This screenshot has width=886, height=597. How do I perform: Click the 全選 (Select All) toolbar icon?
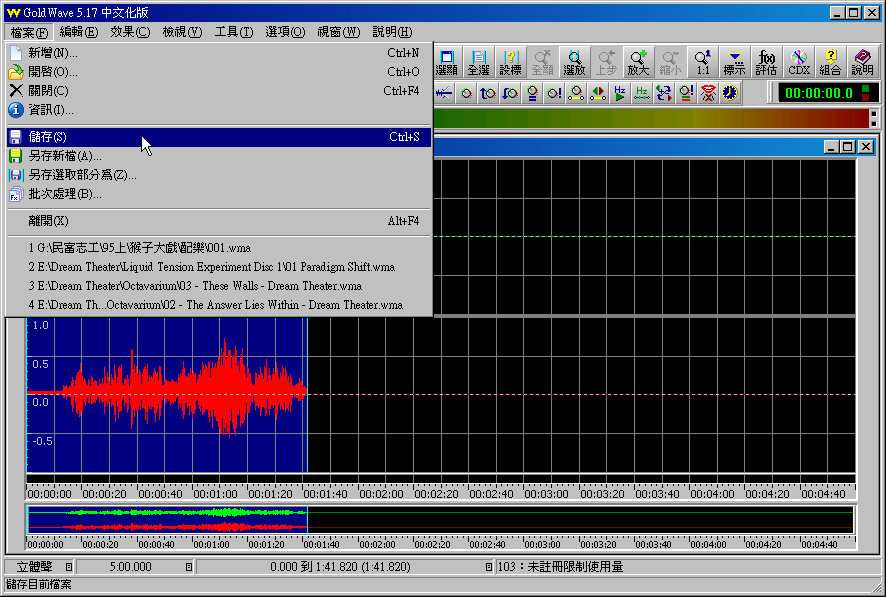coord(478,62)
